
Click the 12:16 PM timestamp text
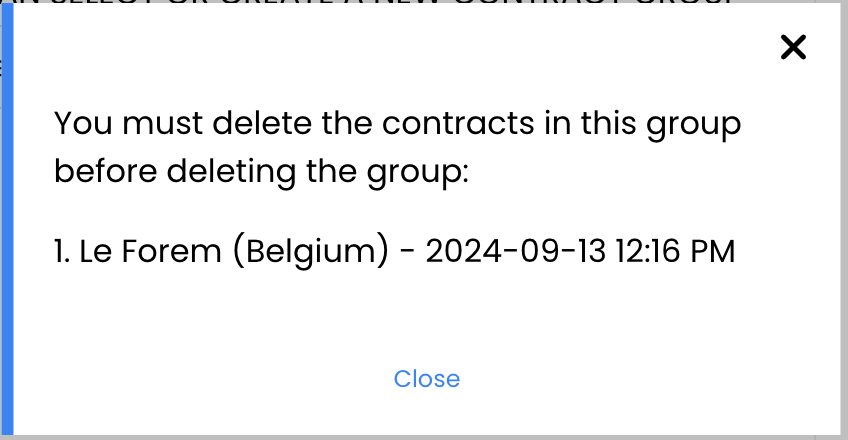pos(675,251)
